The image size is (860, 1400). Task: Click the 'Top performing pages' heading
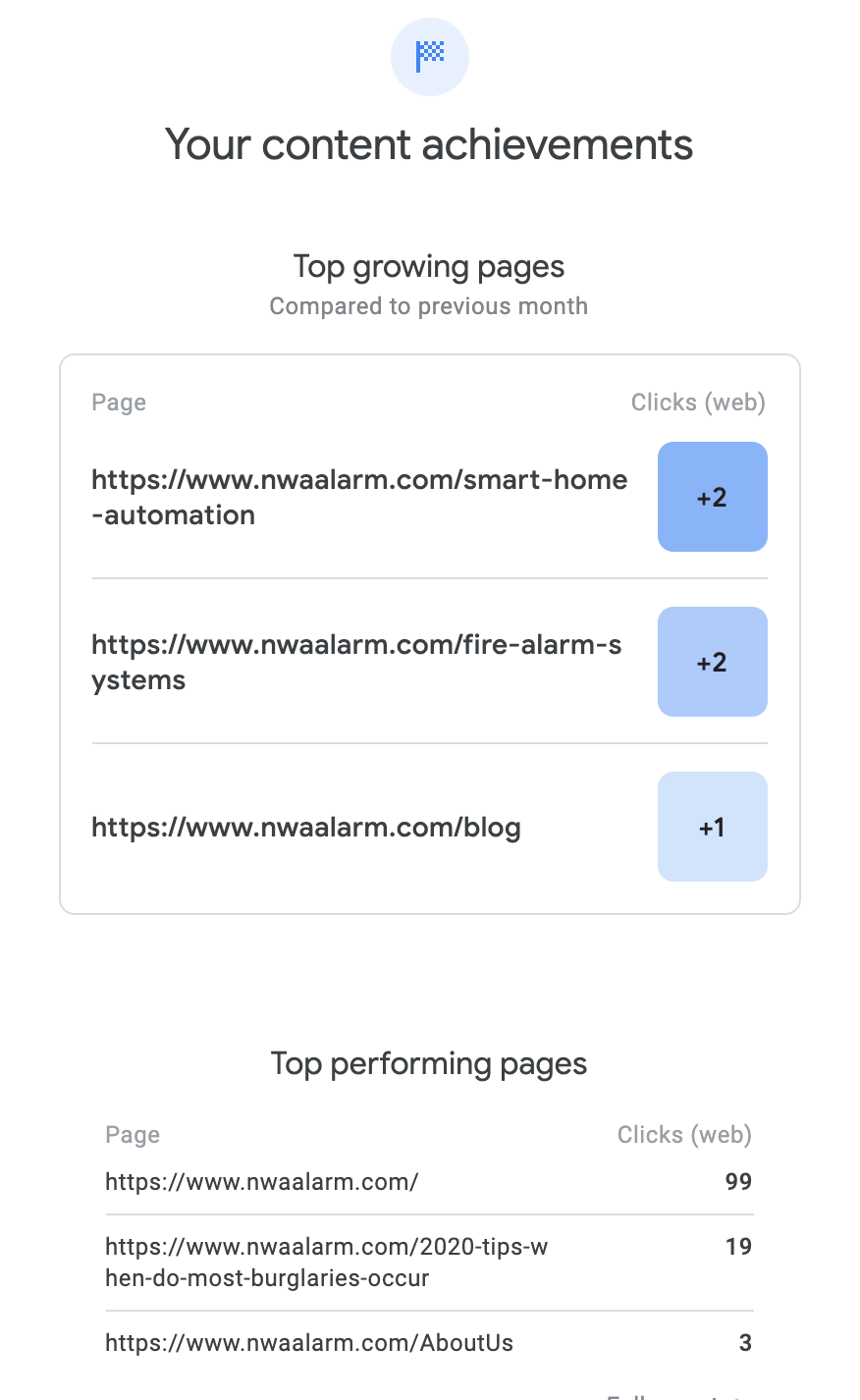(429, 1064)
